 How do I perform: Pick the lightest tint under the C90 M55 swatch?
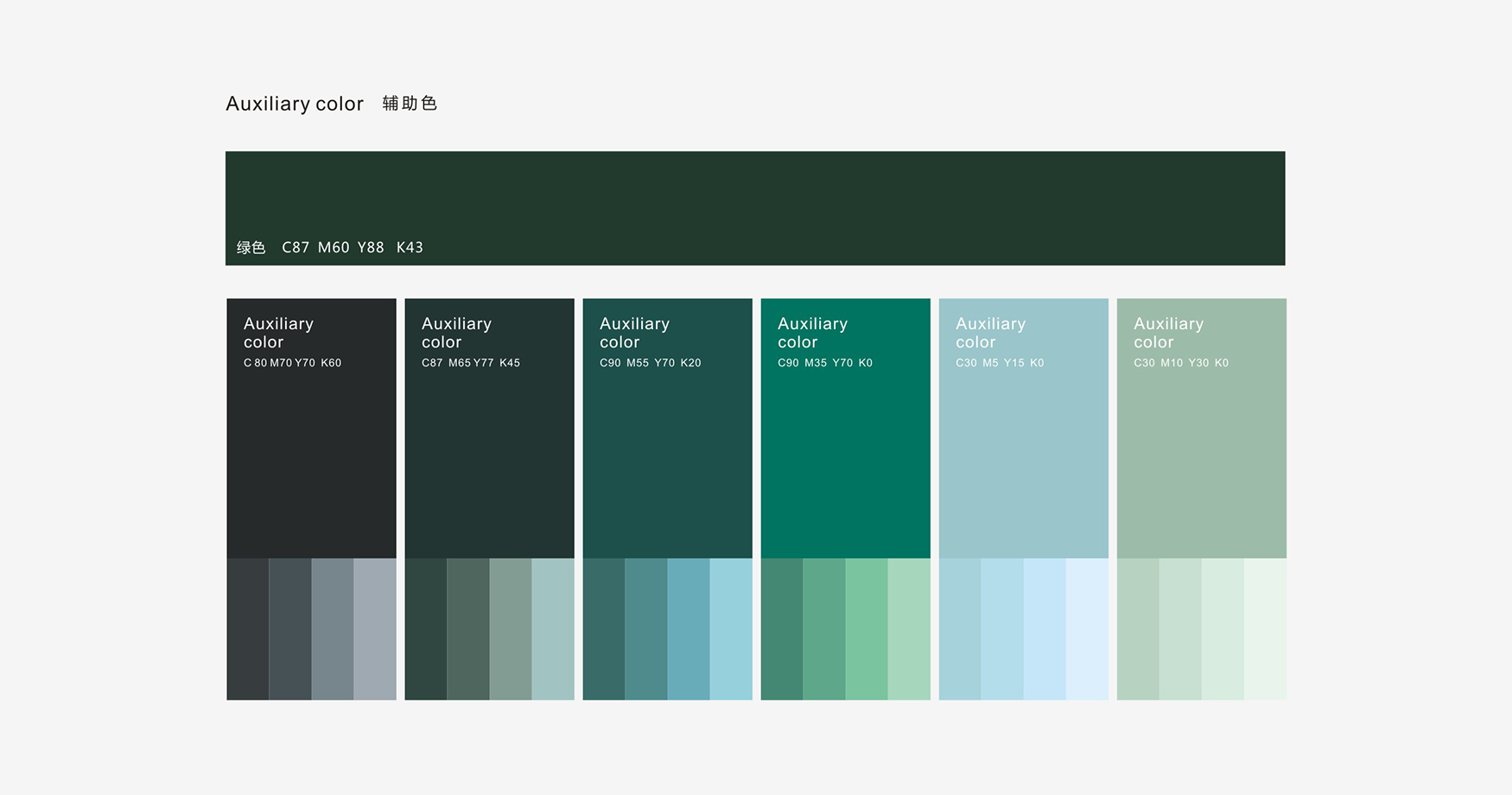(x=731, y=629)
